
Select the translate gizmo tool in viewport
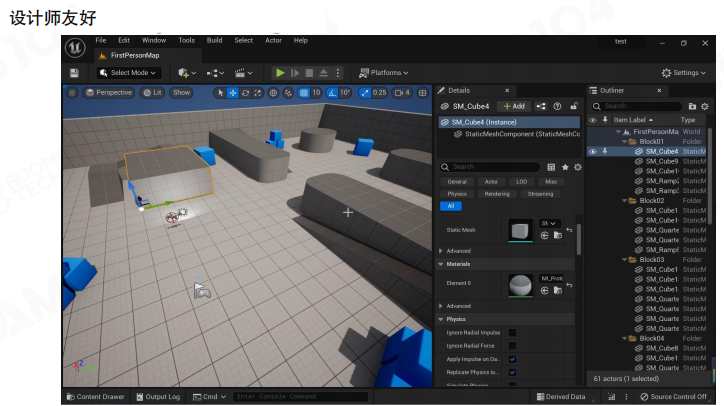click(234, 93)
